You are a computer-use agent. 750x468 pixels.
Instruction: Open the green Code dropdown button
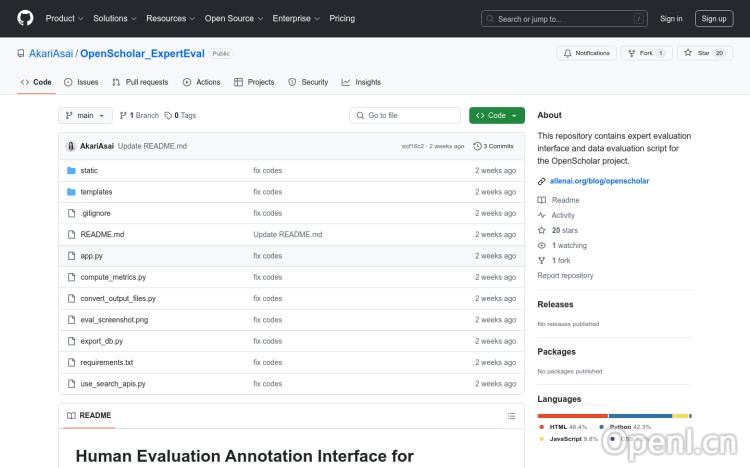pyautogui.click(x=496, y=115)
